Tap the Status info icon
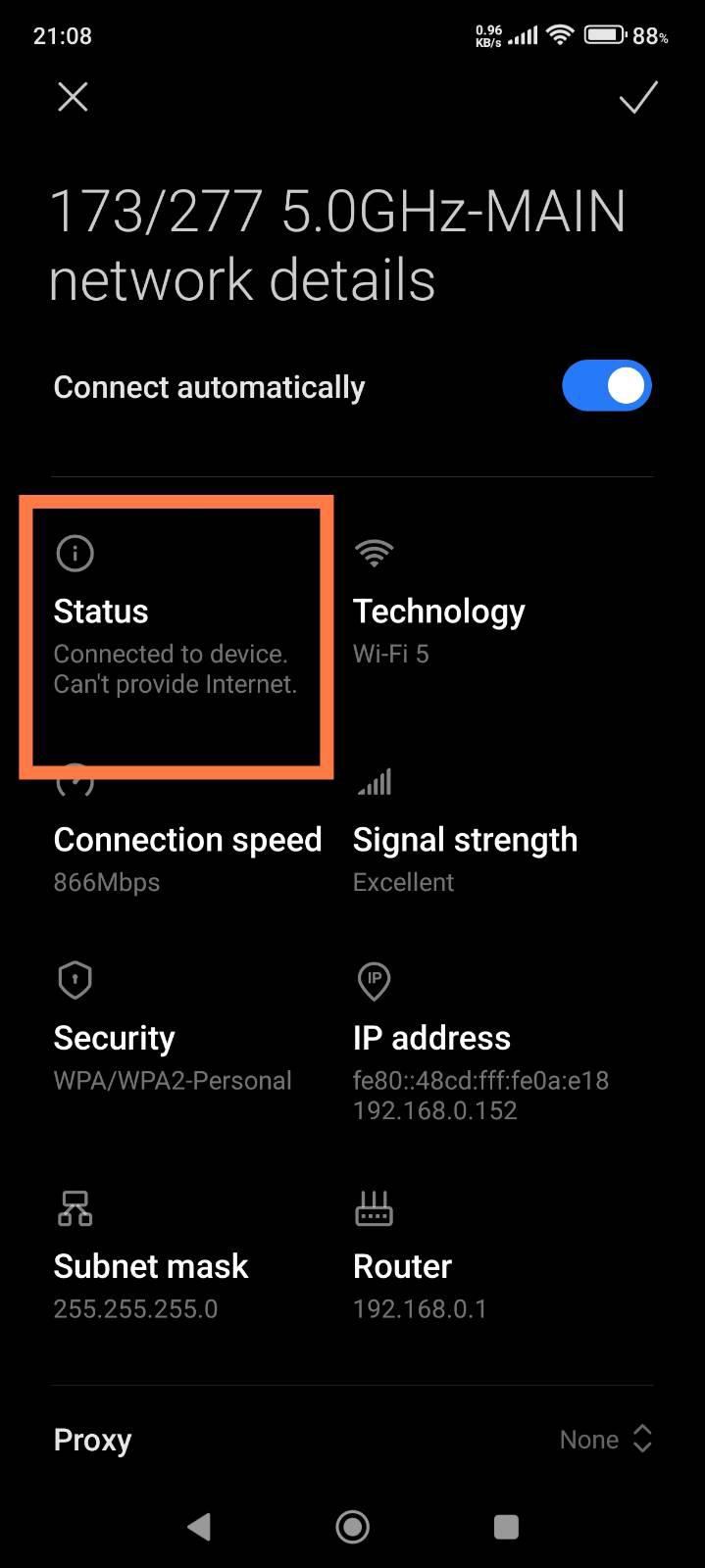The width and height of the screenshot is (705, 1568). pyautogui.click(x=76, y=554)
